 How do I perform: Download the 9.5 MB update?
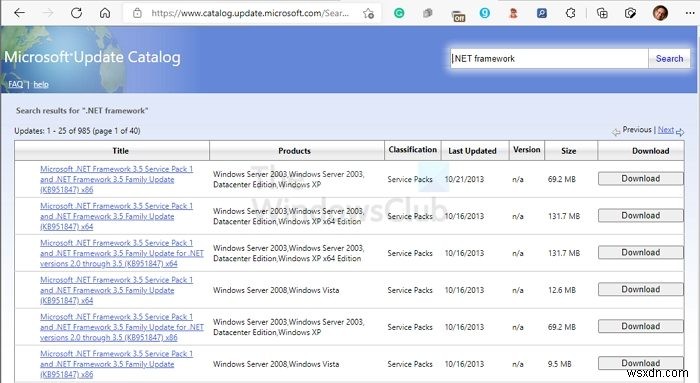(641, 362)
